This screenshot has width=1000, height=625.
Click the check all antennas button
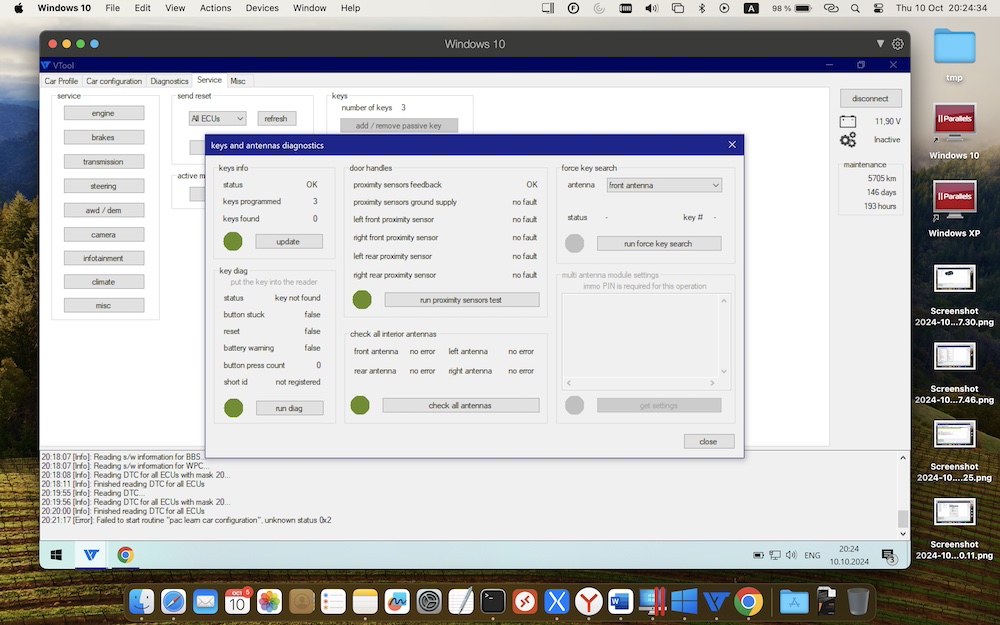click(x=460, y=405)
